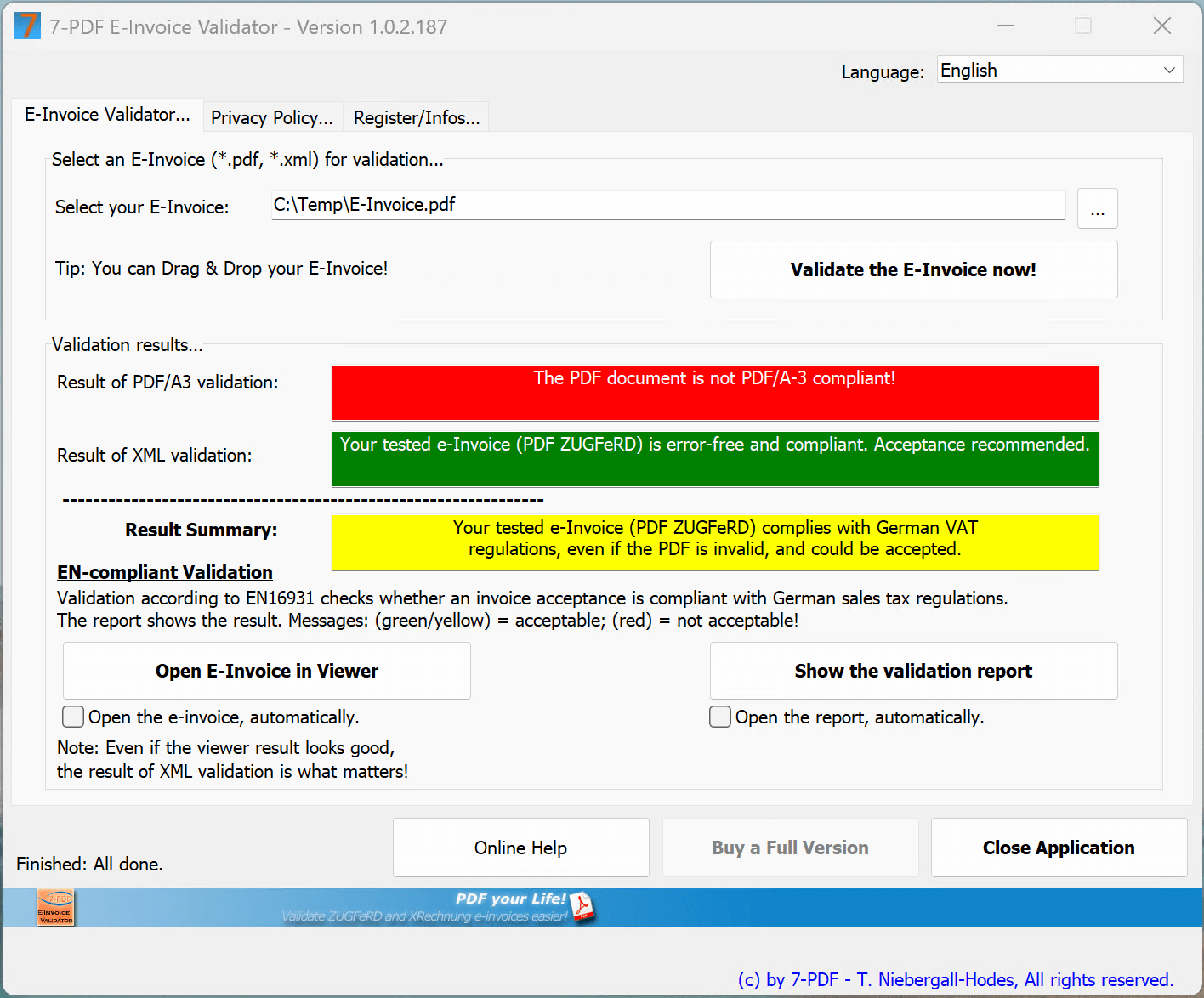Open Online Help
1204x998 pixels.
[520, 848]
